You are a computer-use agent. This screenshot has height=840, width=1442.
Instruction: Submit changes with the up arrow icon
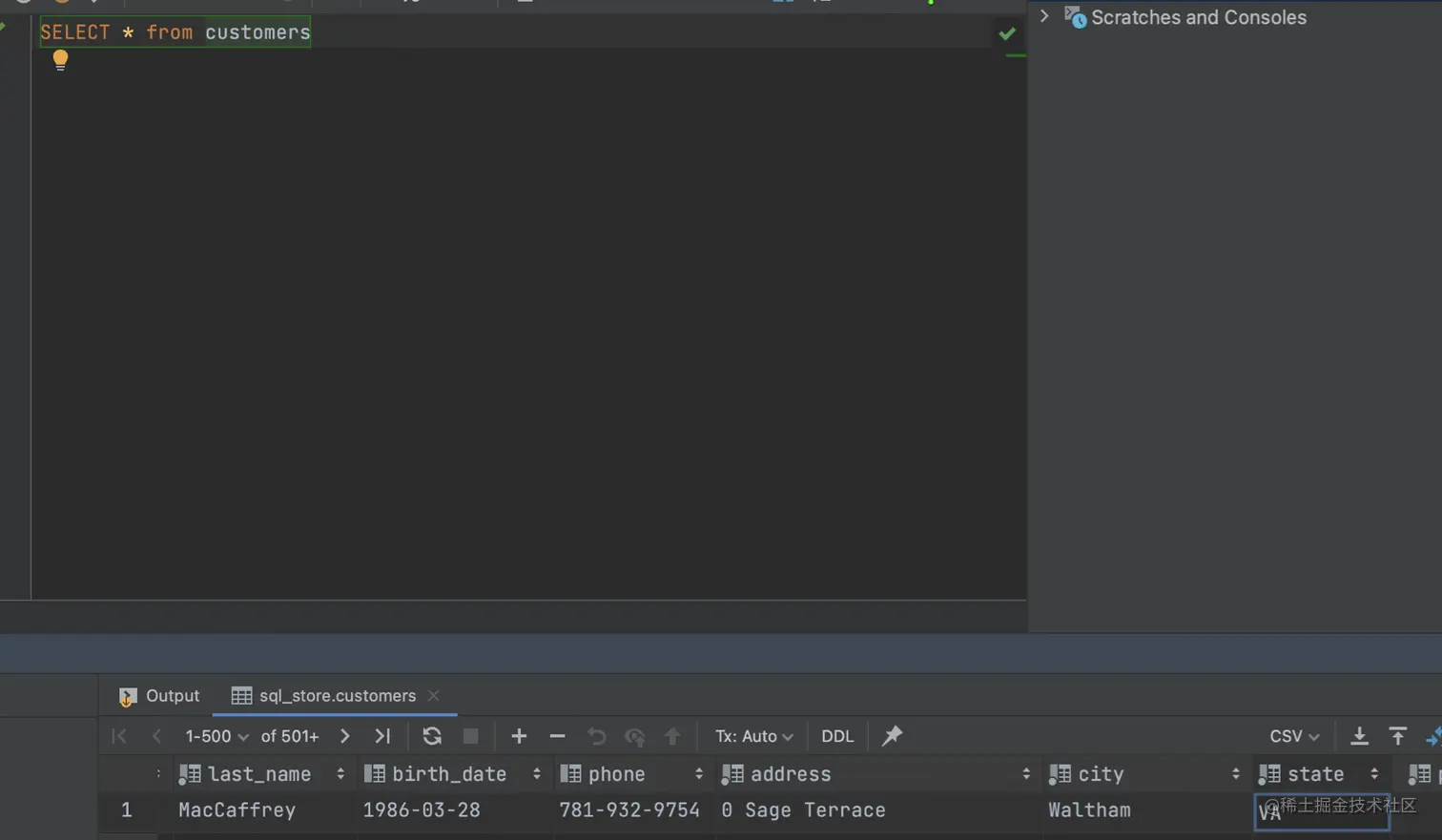672,736
